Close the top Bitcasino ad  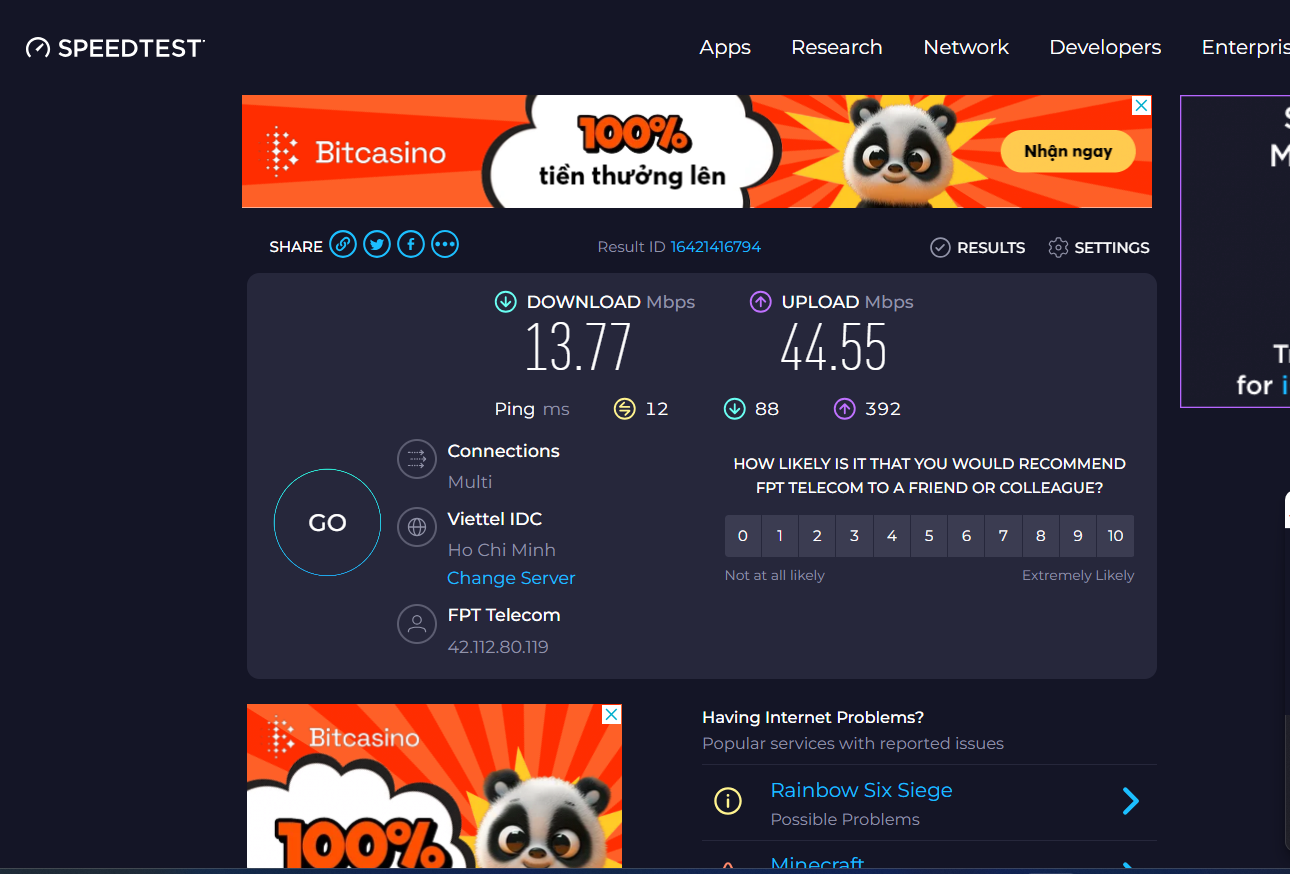click(x=1141, y=106)
